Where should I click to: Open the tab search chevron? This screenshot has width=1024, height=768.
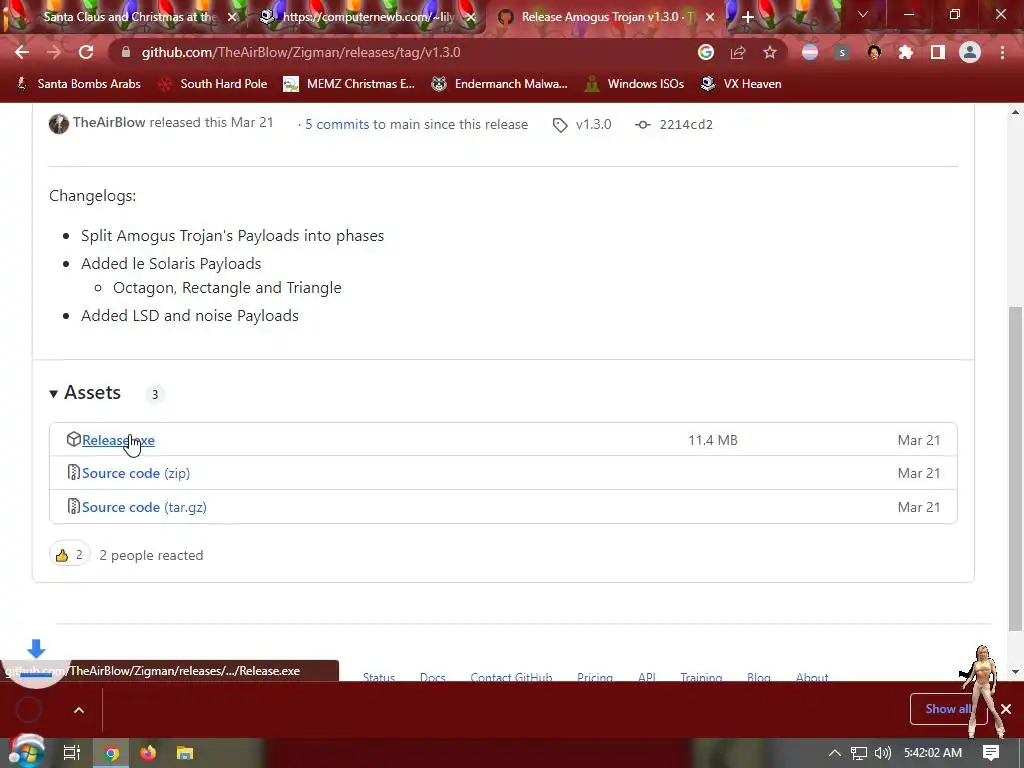click(x=863, y=14)
